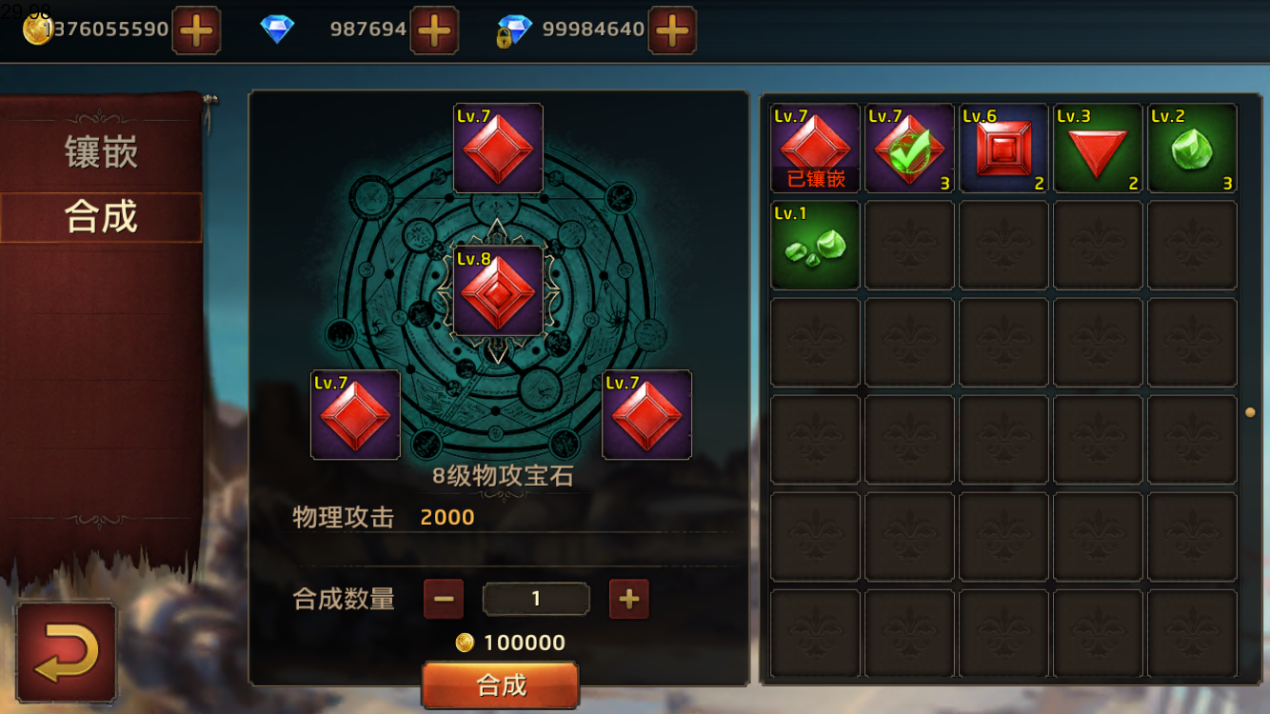Remove the top Lv.7 material gem slot
Viewport: 1270px width, 714px height.
pyautogui.click(x=498, y=148)
